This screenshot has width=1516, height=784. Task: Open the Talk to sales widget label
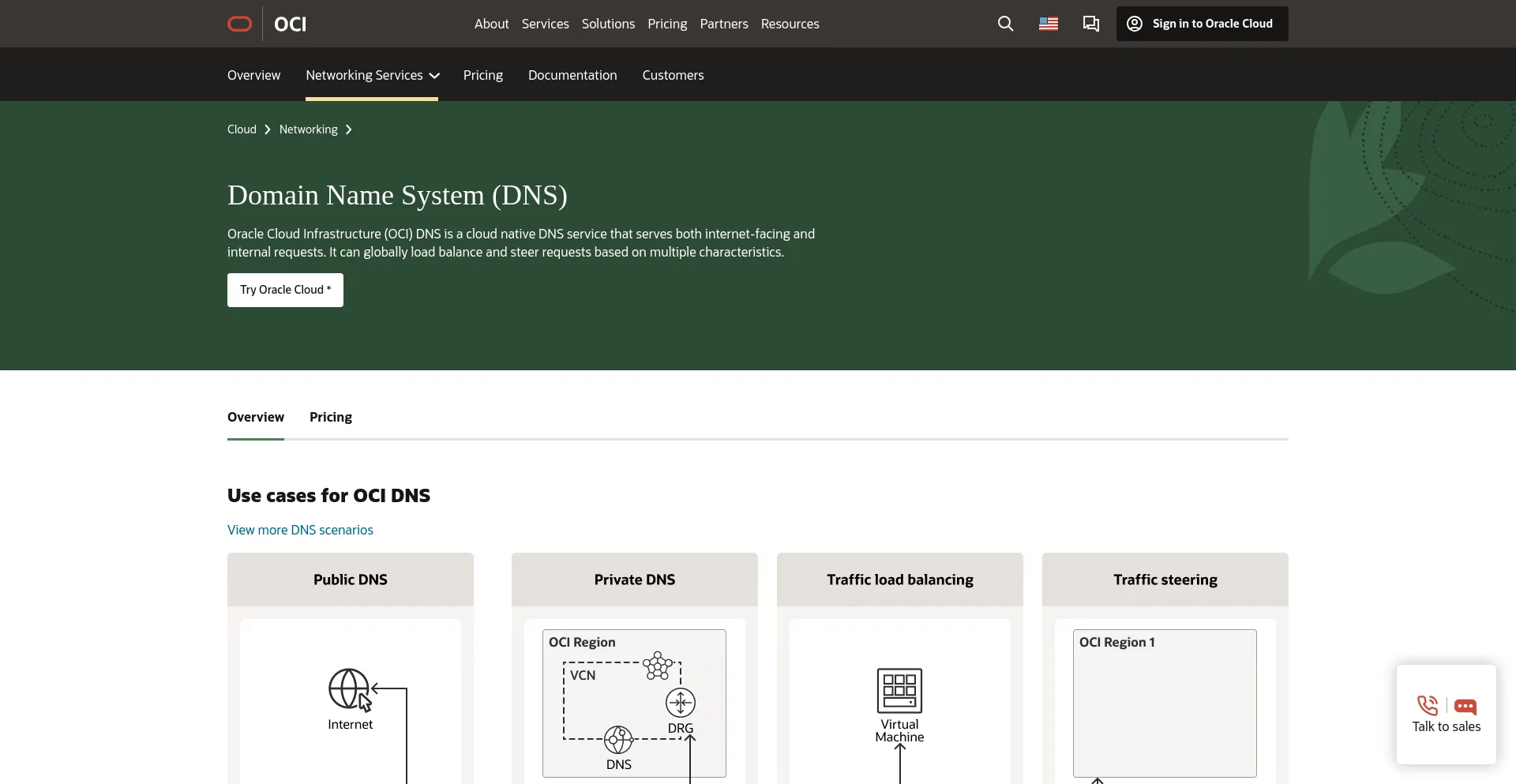[1447, 726]
